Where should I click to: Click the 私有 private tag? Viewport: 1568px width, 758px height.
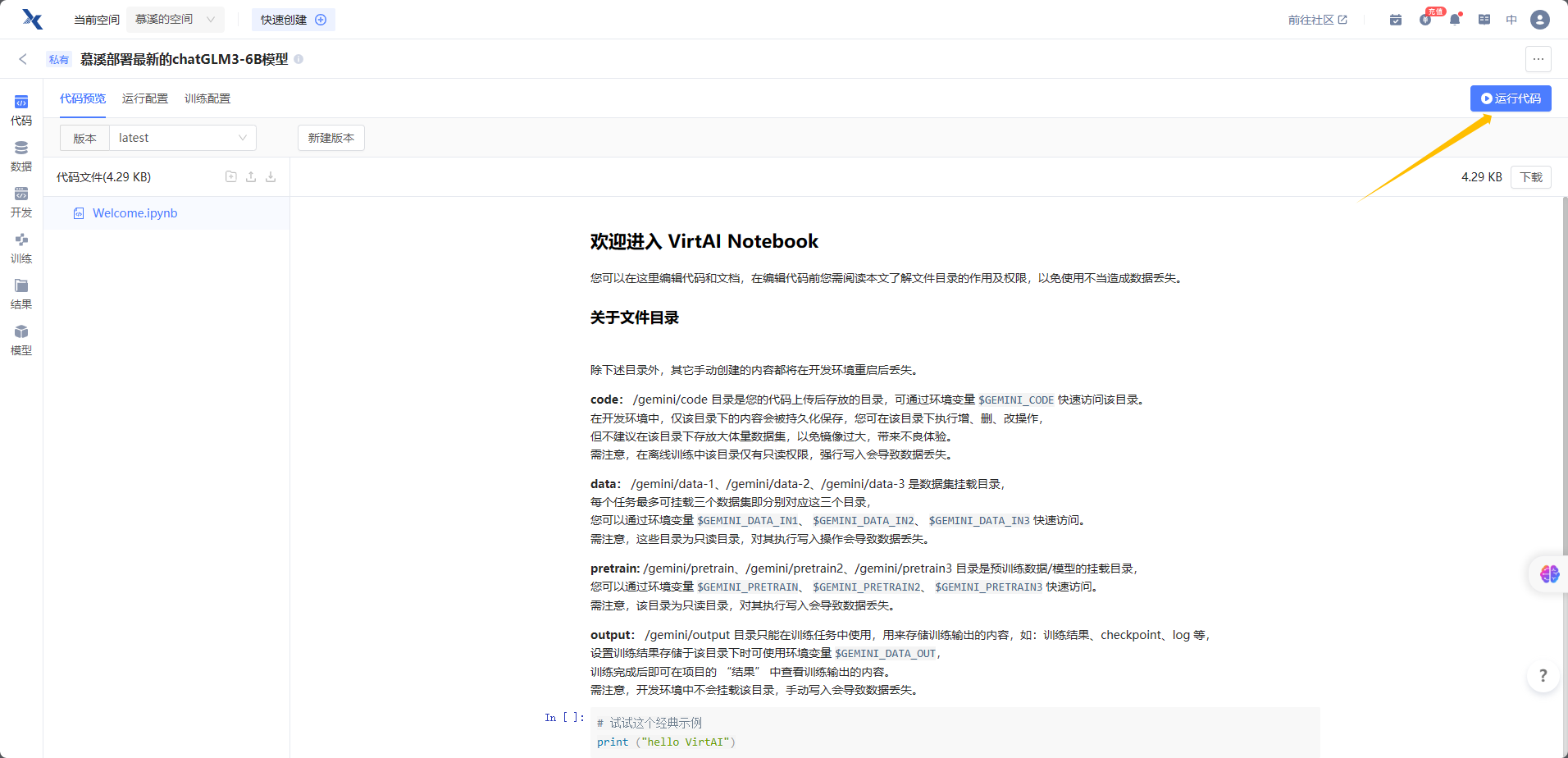[59, 59]
